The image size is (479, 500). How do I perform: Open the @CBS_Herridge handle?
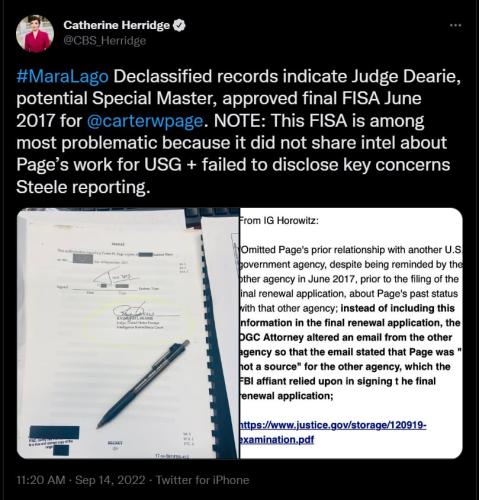[105, 41]
